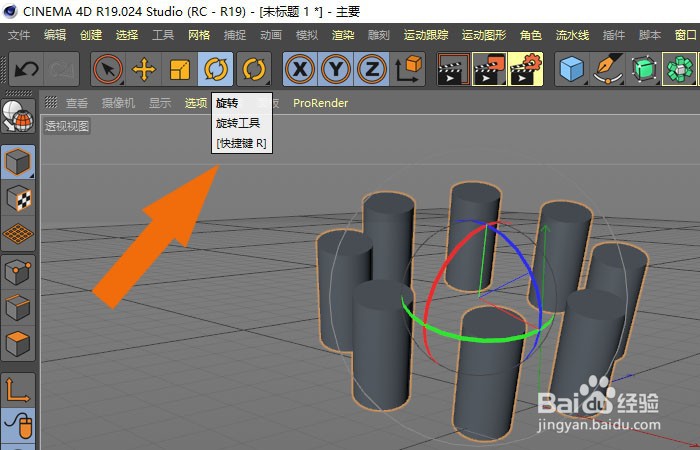
Task: Click the greyed-out Redo icon
Action: point(61,69)
